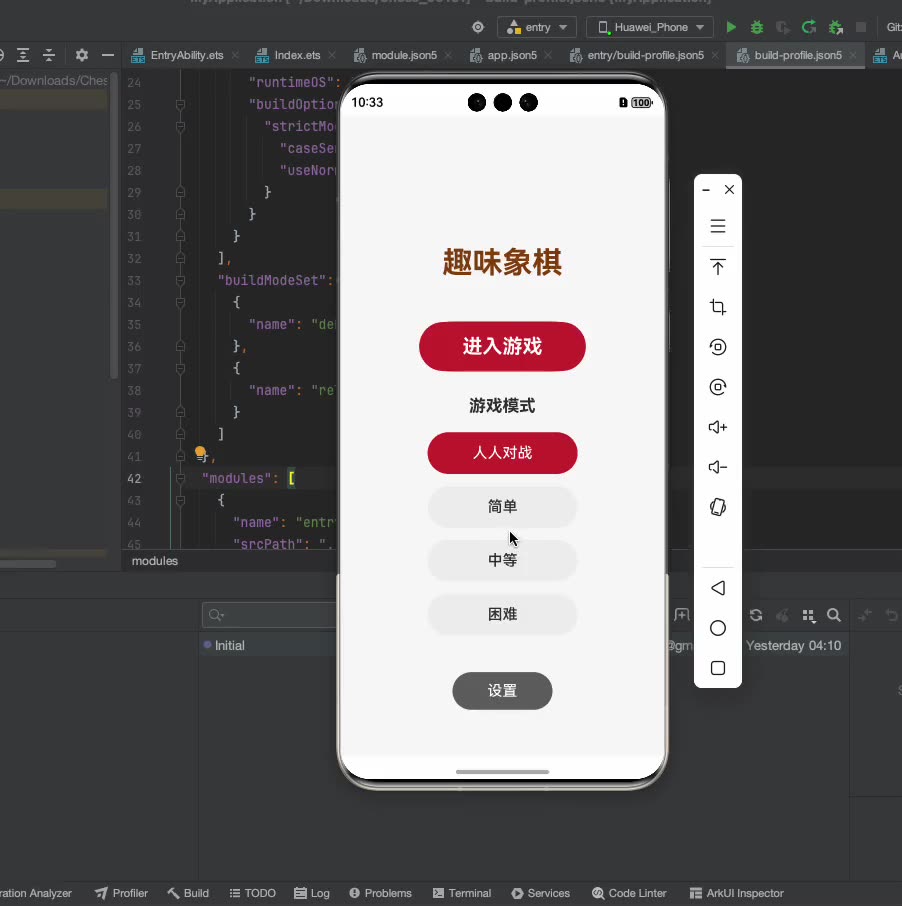Tap the 进入游戏 enter game button

[502, 346]
